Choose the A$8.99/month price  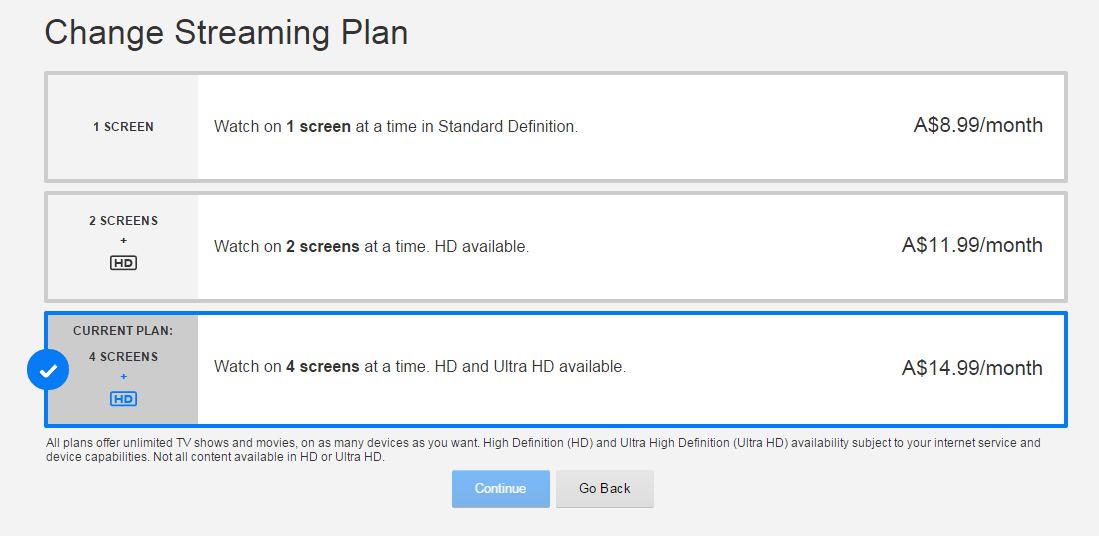pyautogui.click(x=977, y=126)
